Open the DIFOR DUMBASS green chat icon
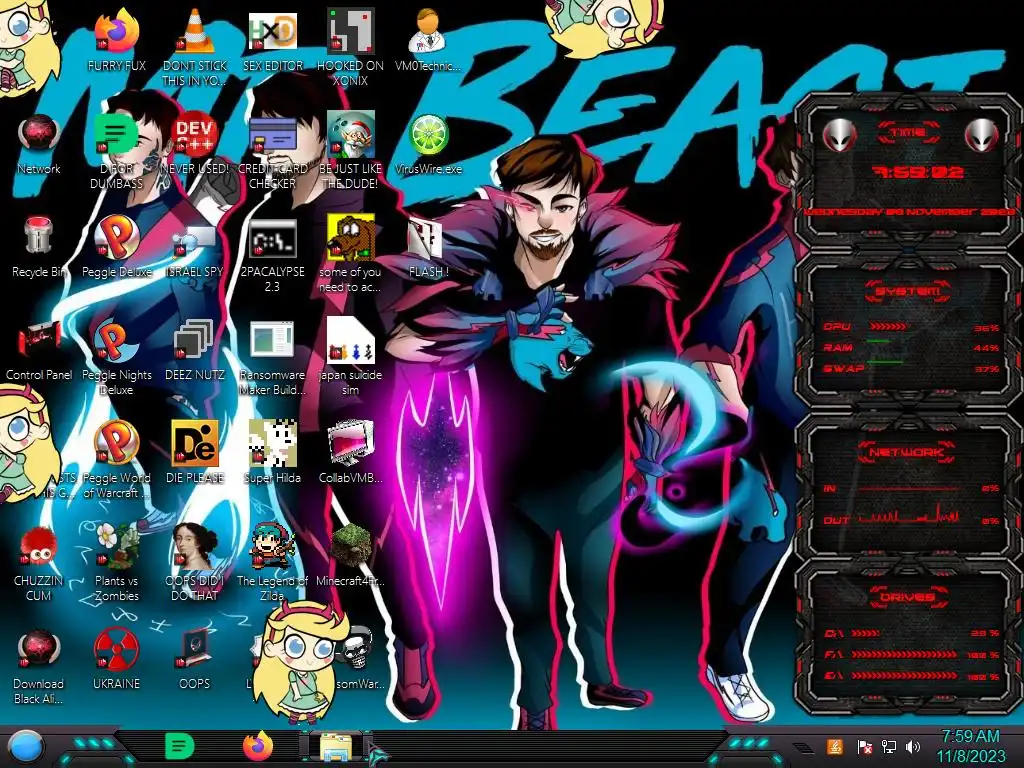Viewport: 1024px width, 768px height. (x=116, y=135)
